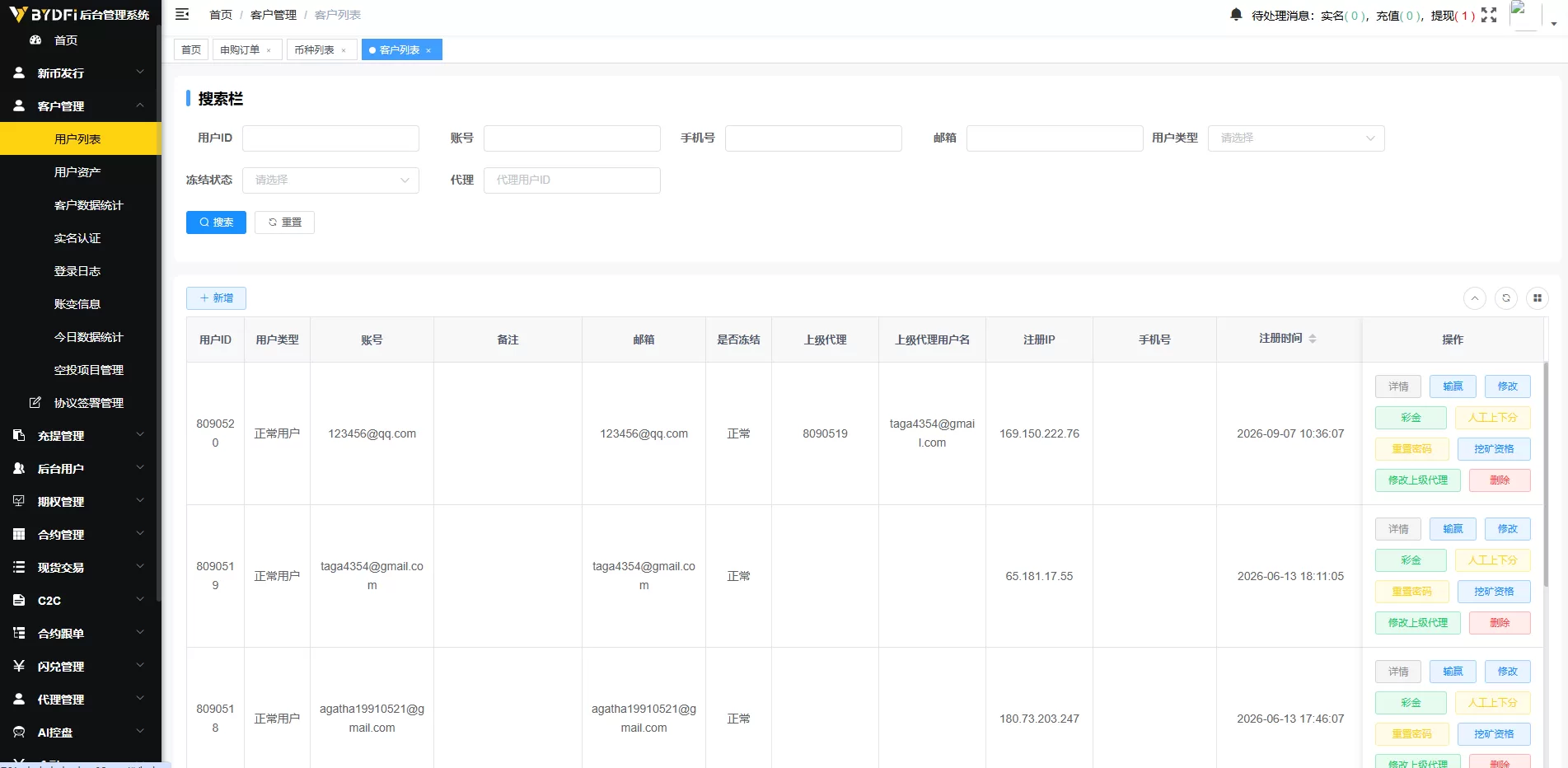Image resolution: width=1568 pixels, height=768 pixels.
Task: Click the 合约跟单 icon
Action: coord(19,633)
